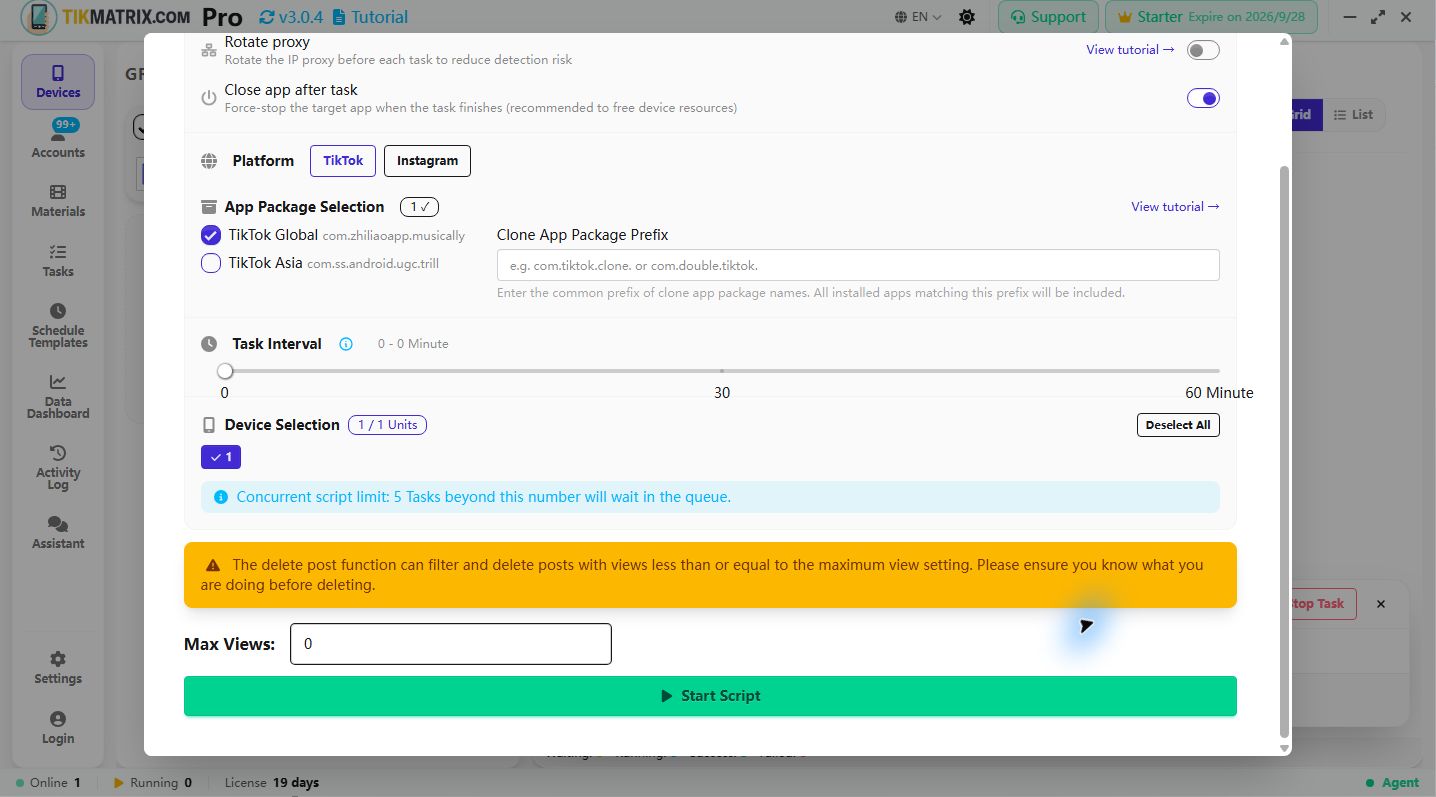This screenshot has height=797, width=1436.
Task: Open the Tutorial link in the header
Action: pyautogui.click(x=370, y=17)
